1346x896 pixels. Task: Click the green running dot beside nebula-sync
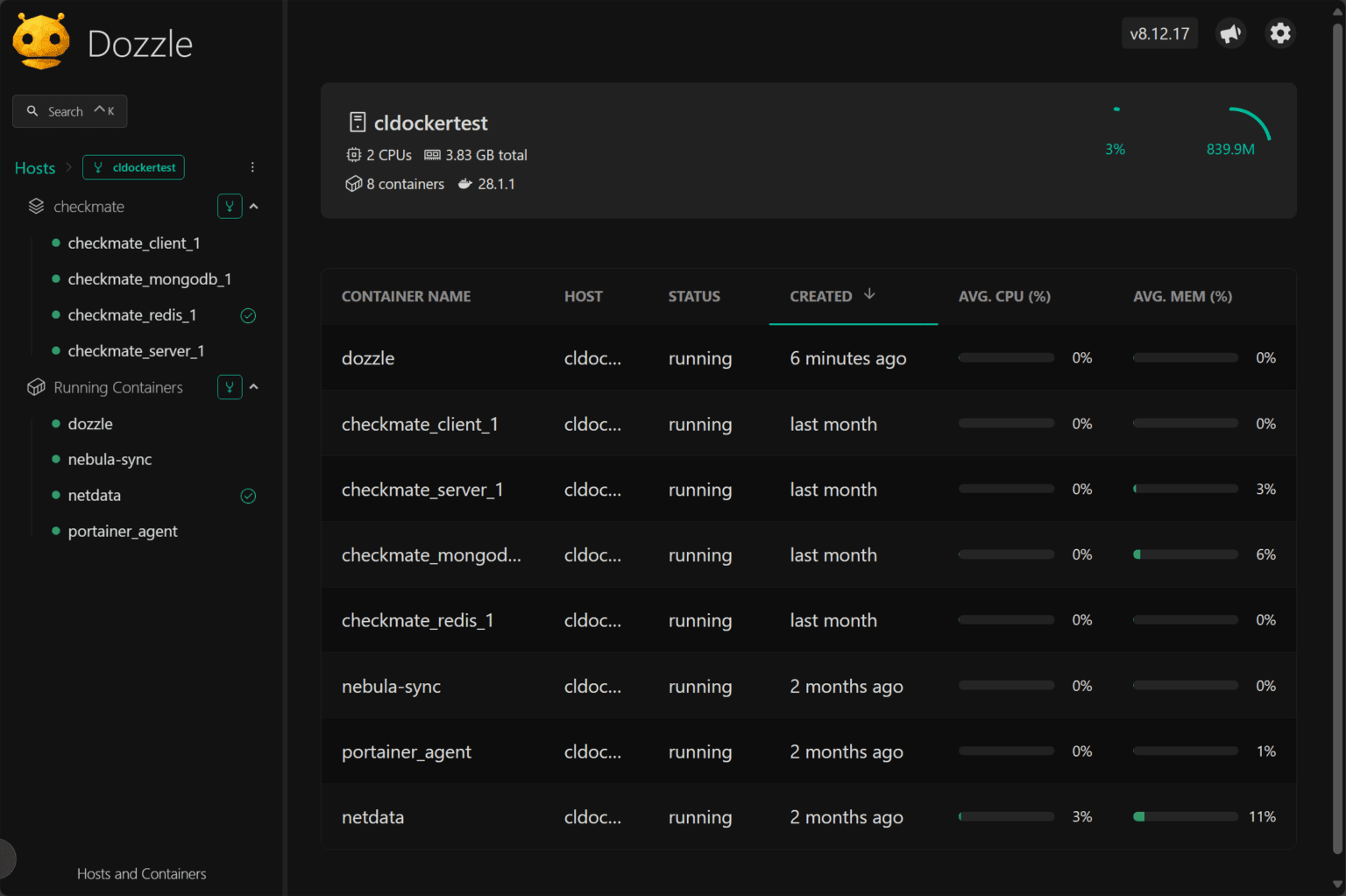click(x=56, y=459)
